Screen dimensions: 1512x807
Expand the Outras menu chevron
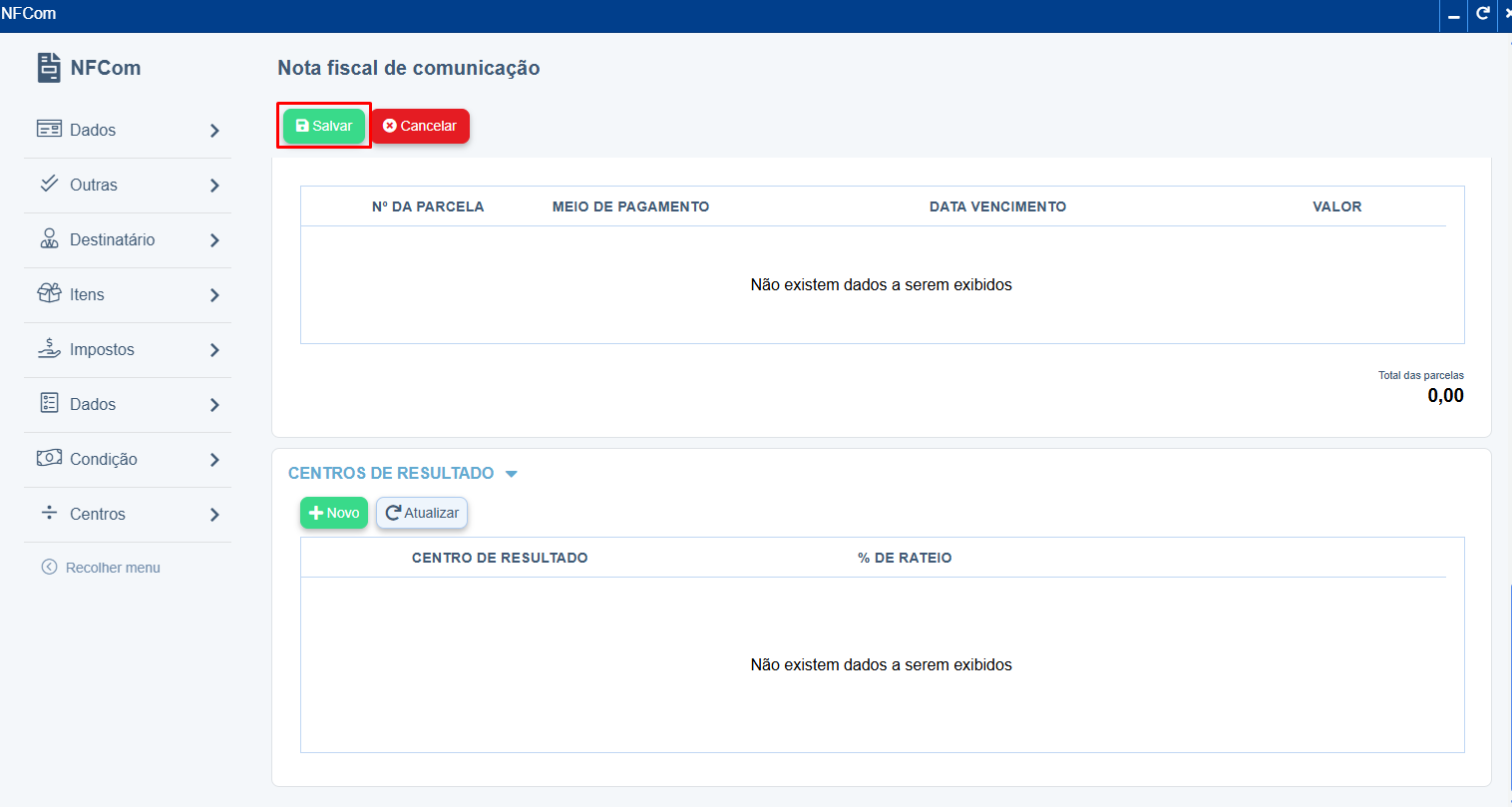pyautogui.click(x=214, y=186)
